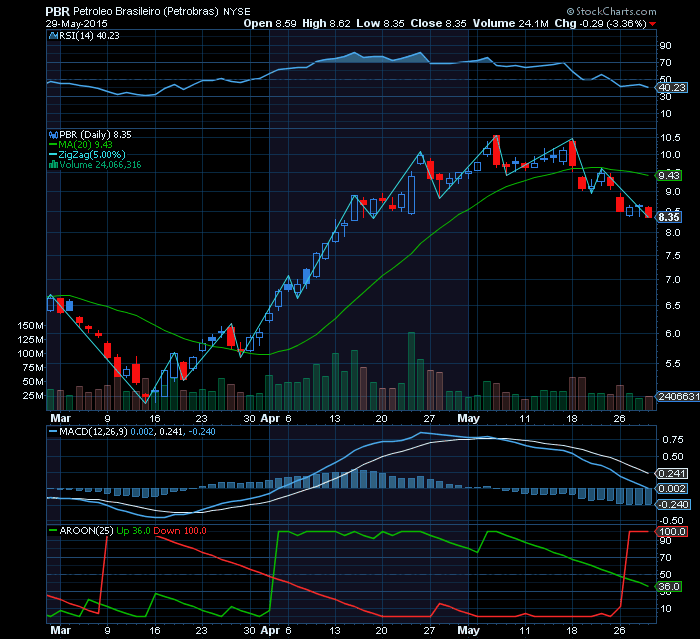This screenshot has width=700, height=639.
Task: Click the Aroon Down 100.0 legend text
Action: tap(179, 530)
